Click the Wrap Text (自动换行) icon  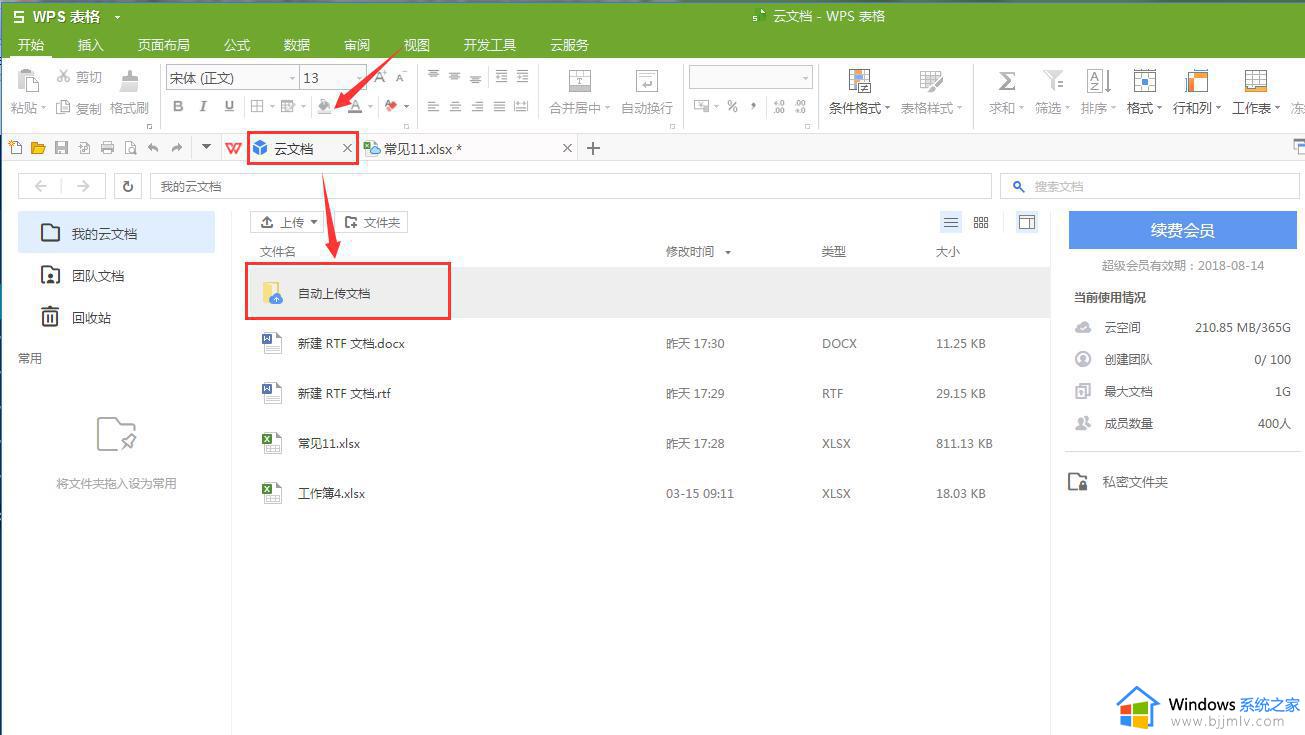coord(647,81)
